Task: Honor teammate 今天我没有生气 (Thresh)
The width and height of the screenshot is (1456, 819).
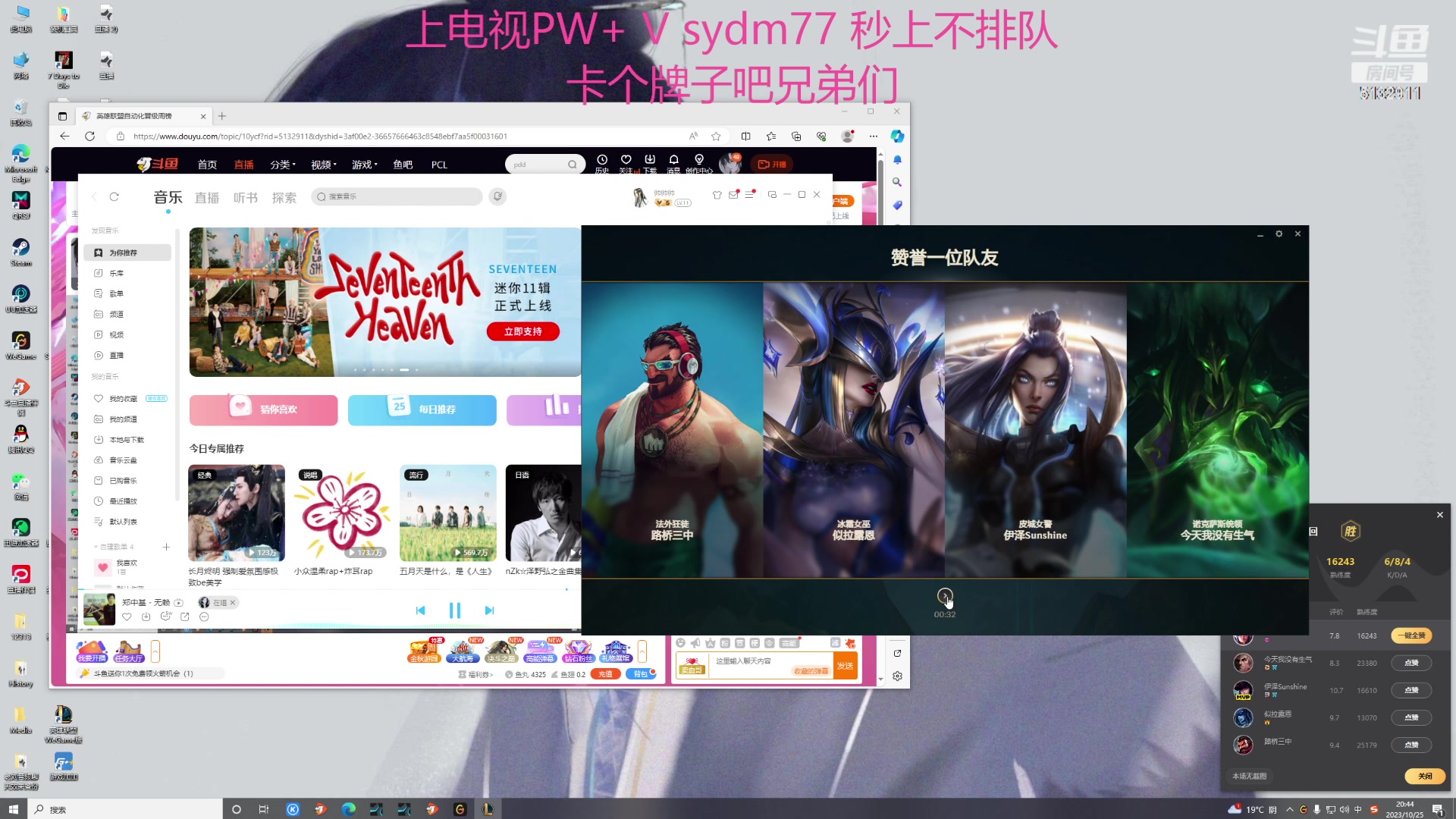Action: pos(1218,430)
